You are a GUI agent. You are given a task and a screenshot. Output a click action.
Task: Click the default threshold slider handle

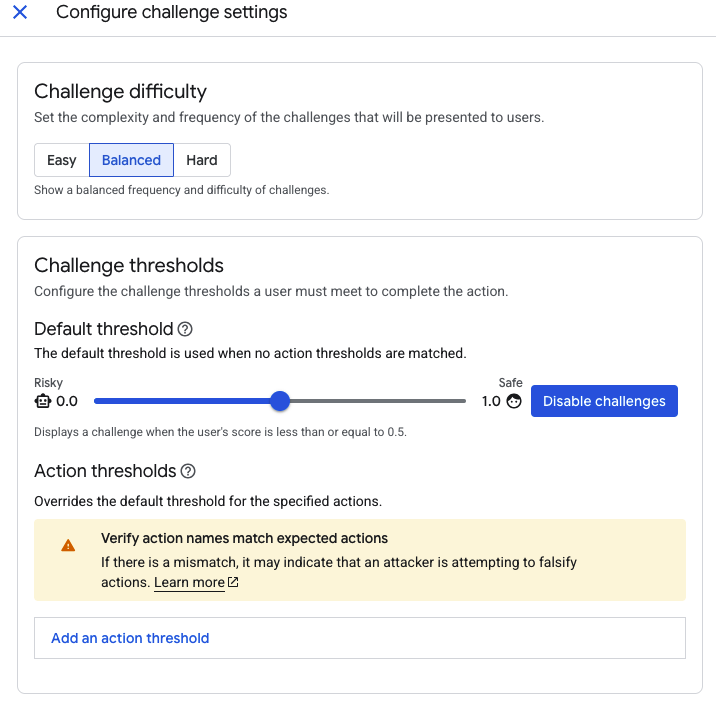280,401
